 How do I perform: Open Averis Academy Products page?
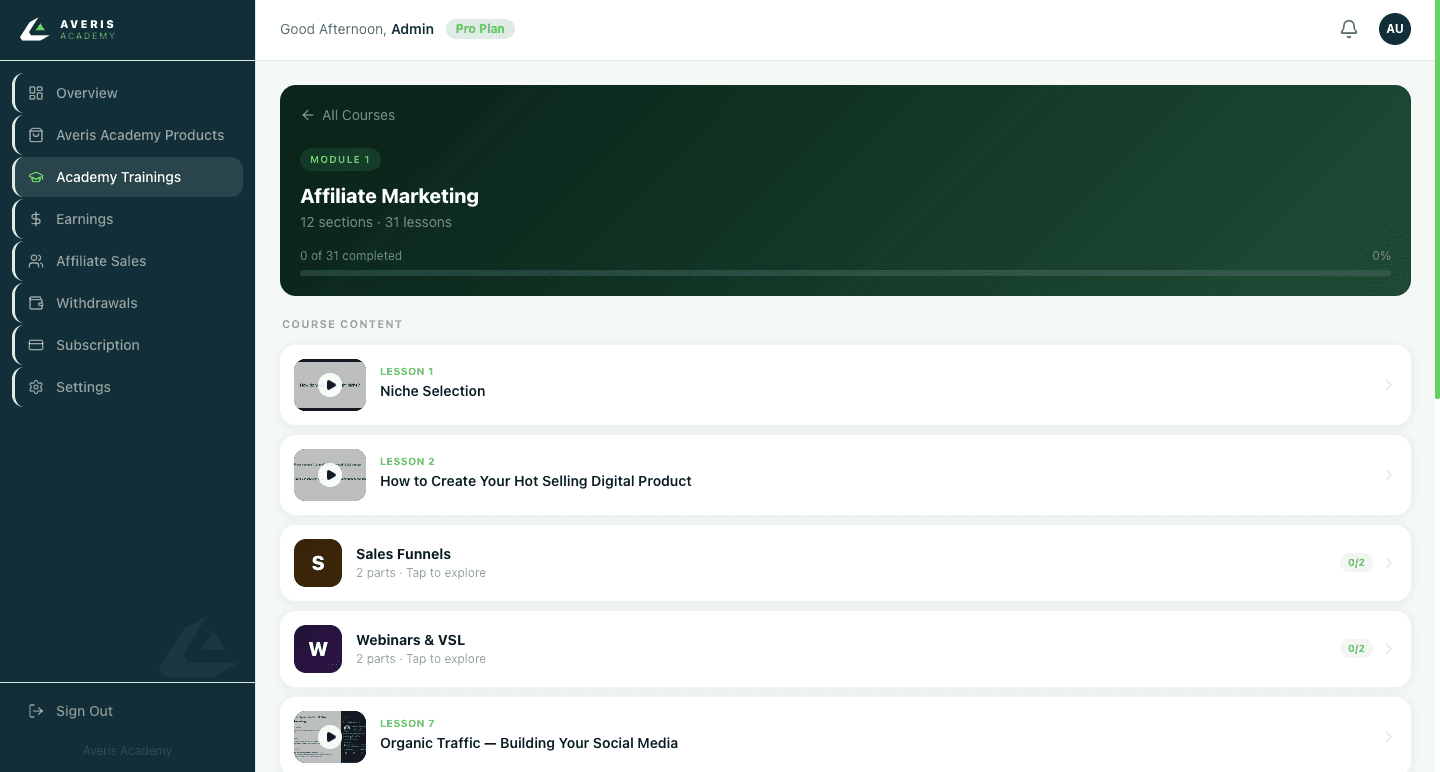(x=128, y=135)
